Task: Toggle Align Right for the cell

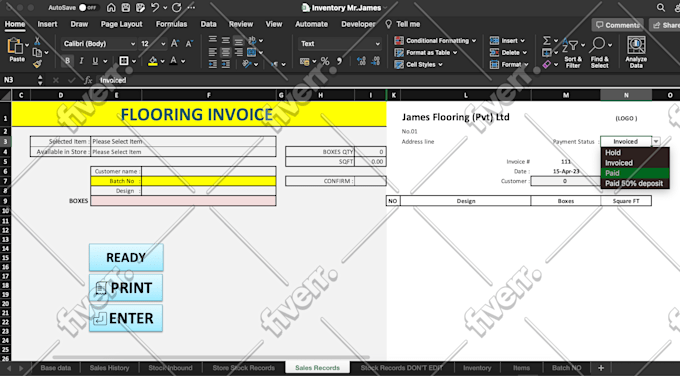Action: click(x=239, y=52)
